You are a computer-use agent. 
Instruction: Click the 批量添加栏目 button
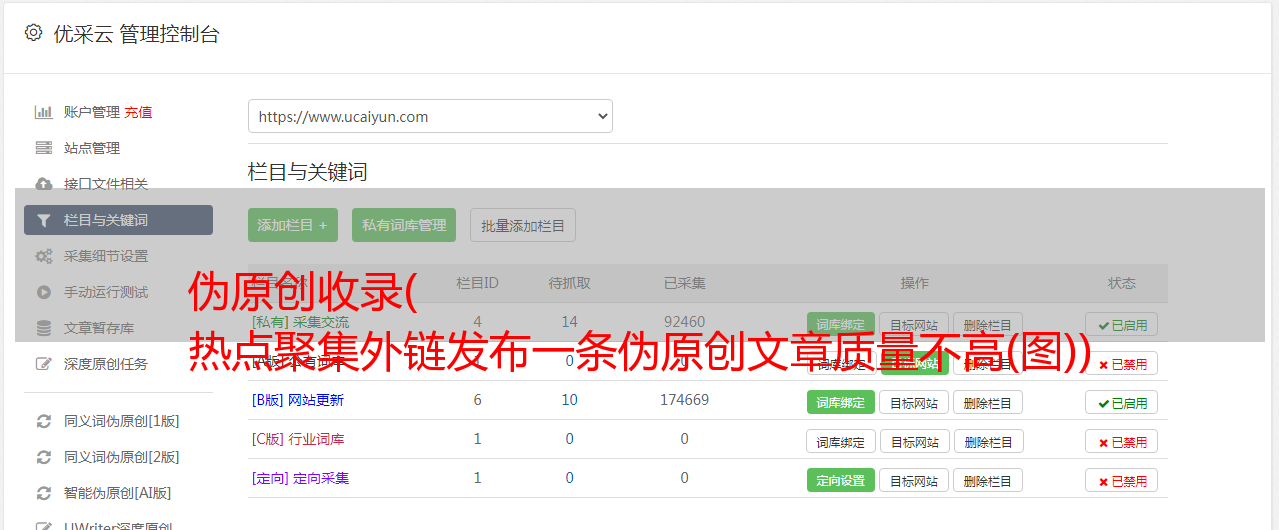(x=523, y=225)
